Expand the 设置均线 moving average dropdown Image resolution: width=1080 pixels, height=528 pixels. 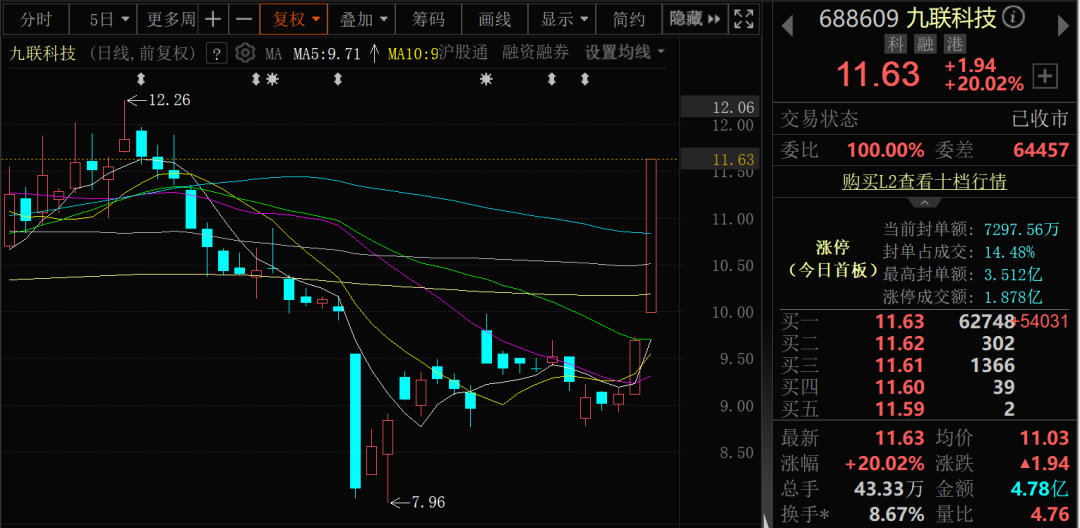tap(625, 53)
